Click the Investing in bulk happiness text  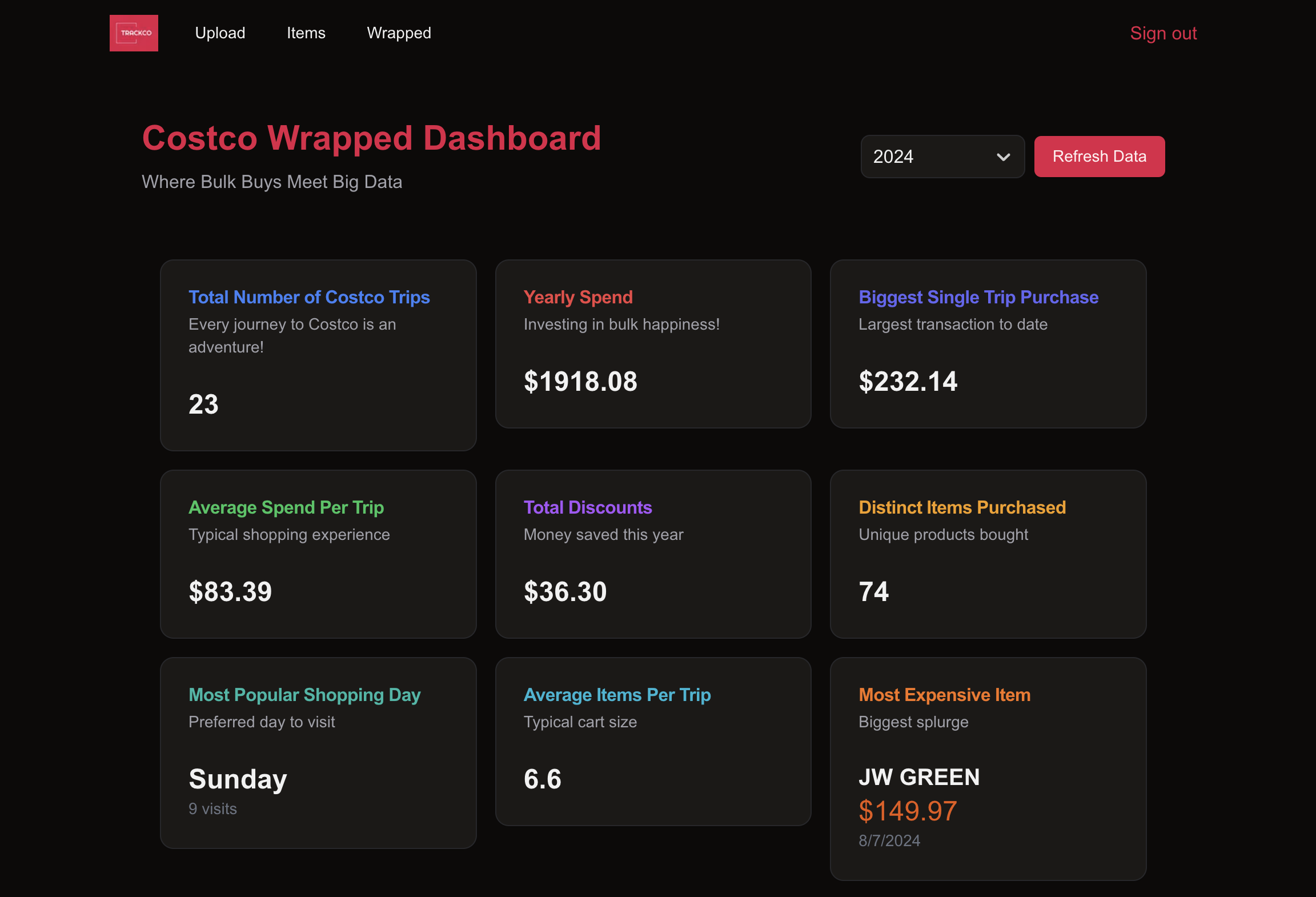(621, 325)
